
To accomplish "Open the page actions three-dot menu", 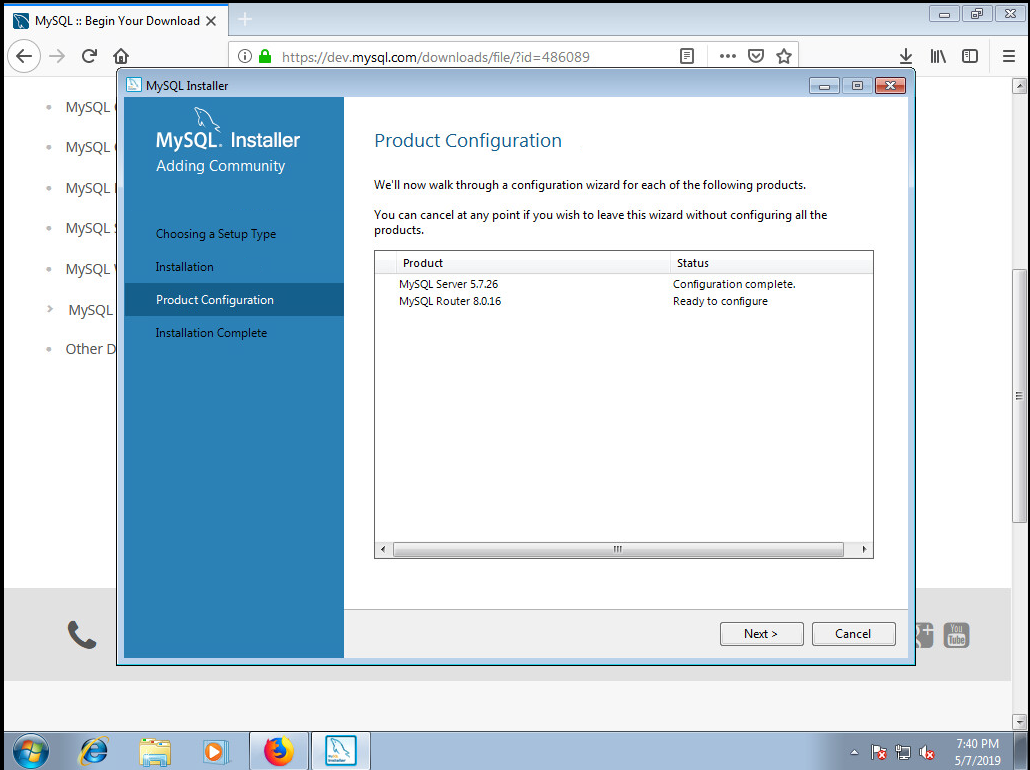I will [x=728, y=56].
